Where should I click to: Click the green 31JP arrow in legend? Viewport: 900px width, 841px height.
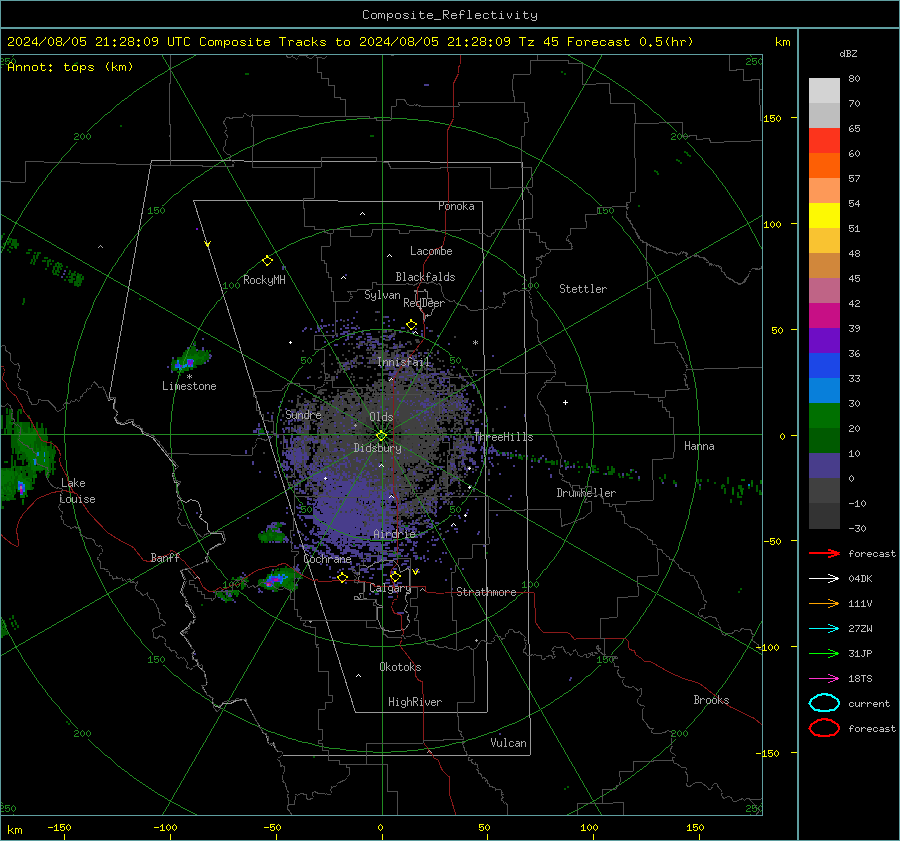click(824, 653)
